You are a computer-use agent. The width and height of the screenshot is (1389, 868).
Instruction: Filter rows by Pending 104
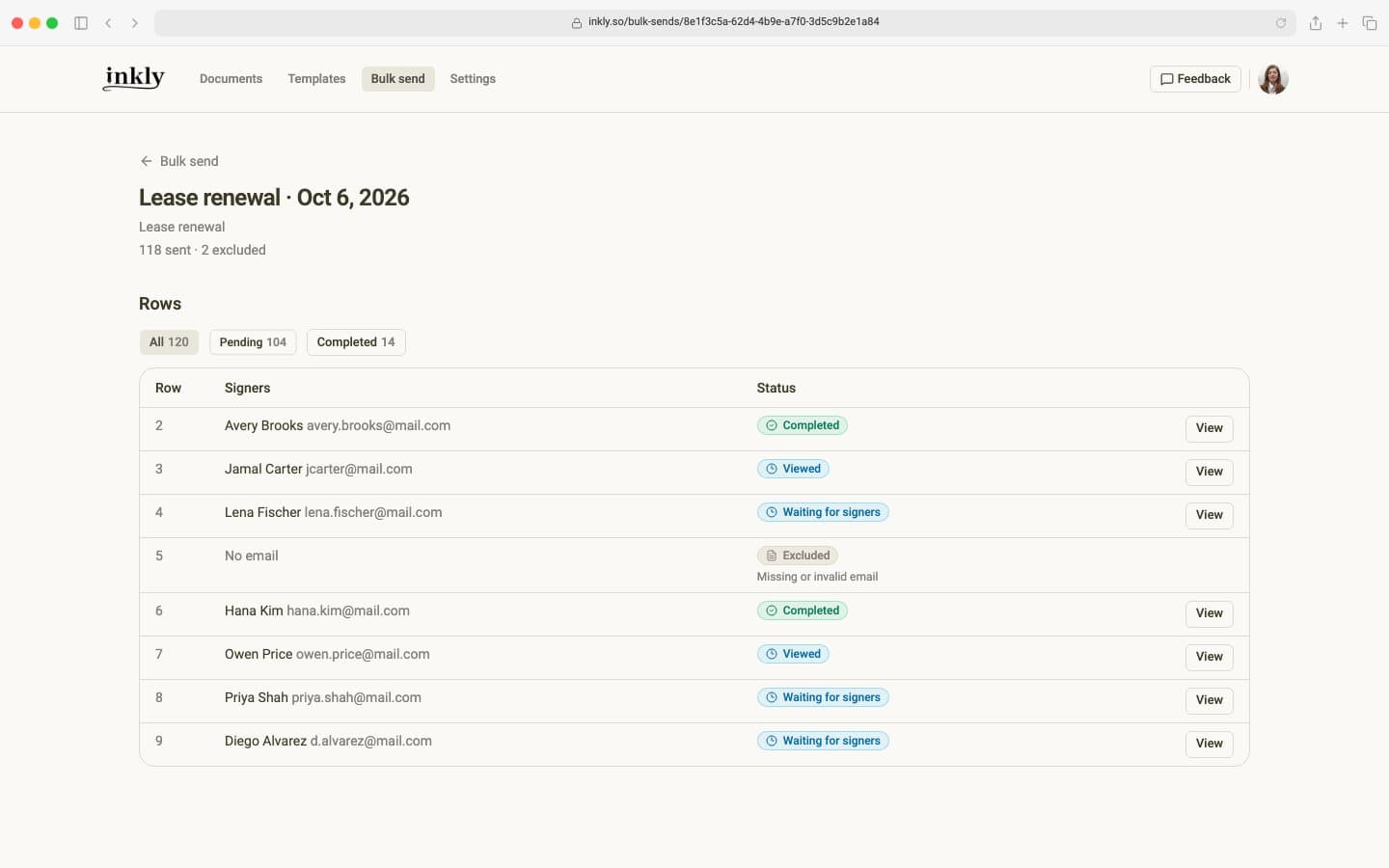pos(253,342)
